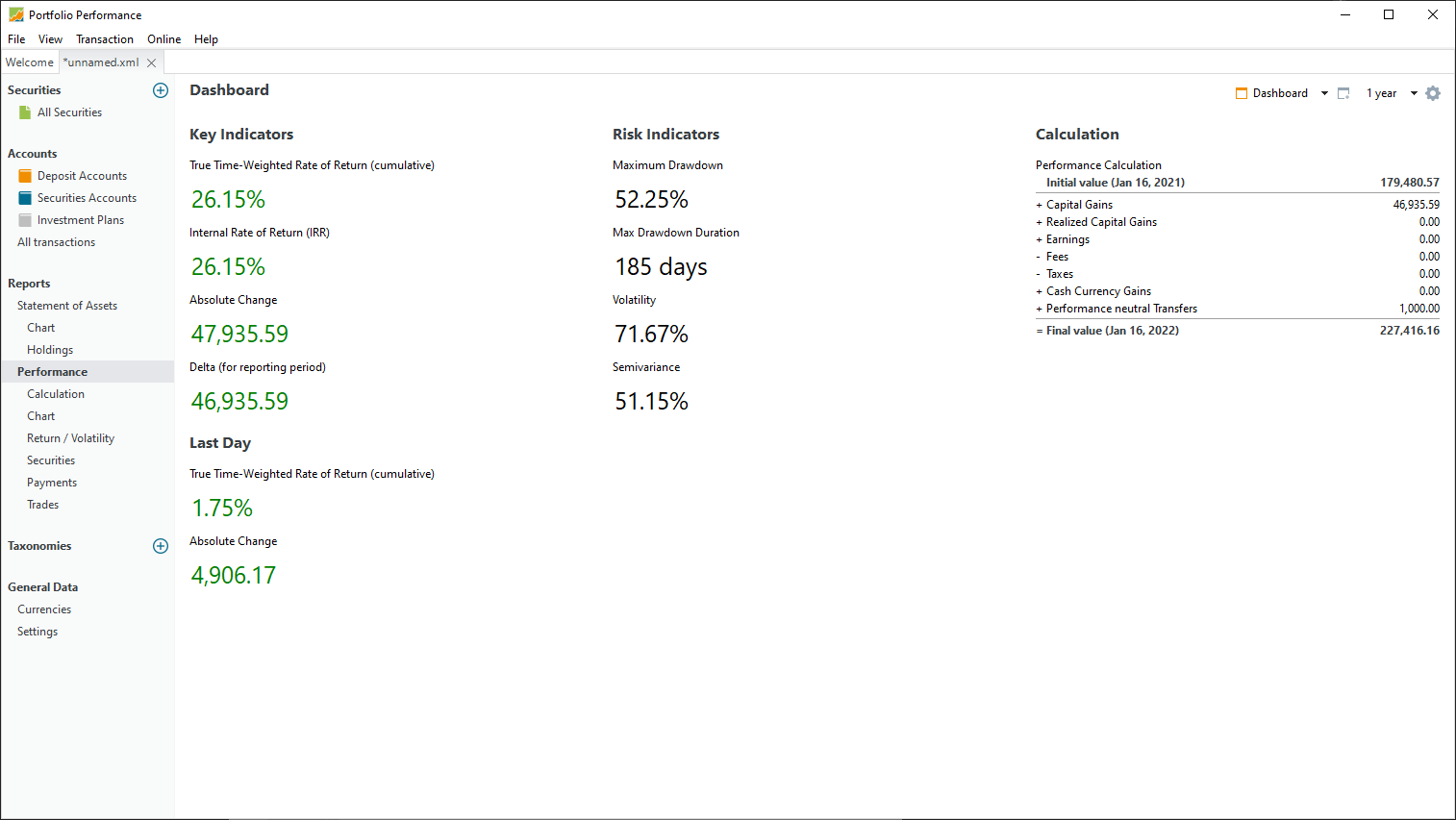Click the blue Securities Accounts icon
The image size is (1456, 820).
click(x=25, y=198)
